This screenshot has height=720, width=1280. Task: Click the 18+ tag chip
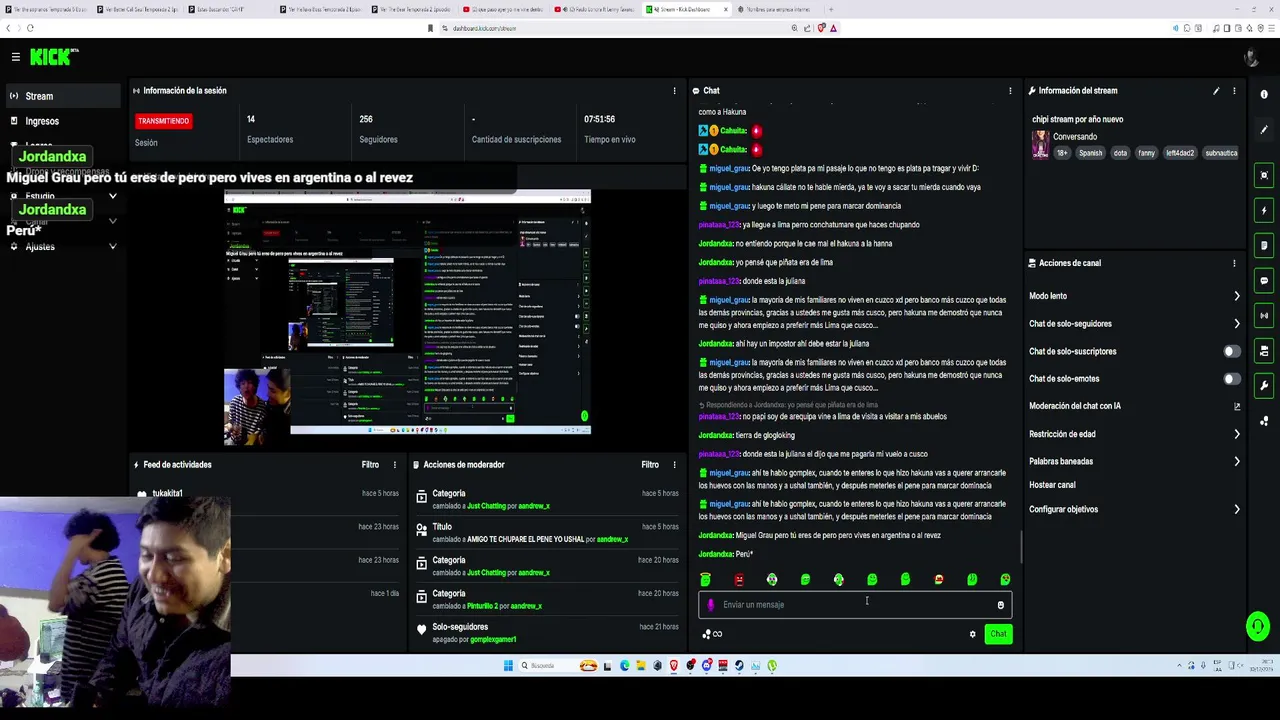click(1062, 153)
